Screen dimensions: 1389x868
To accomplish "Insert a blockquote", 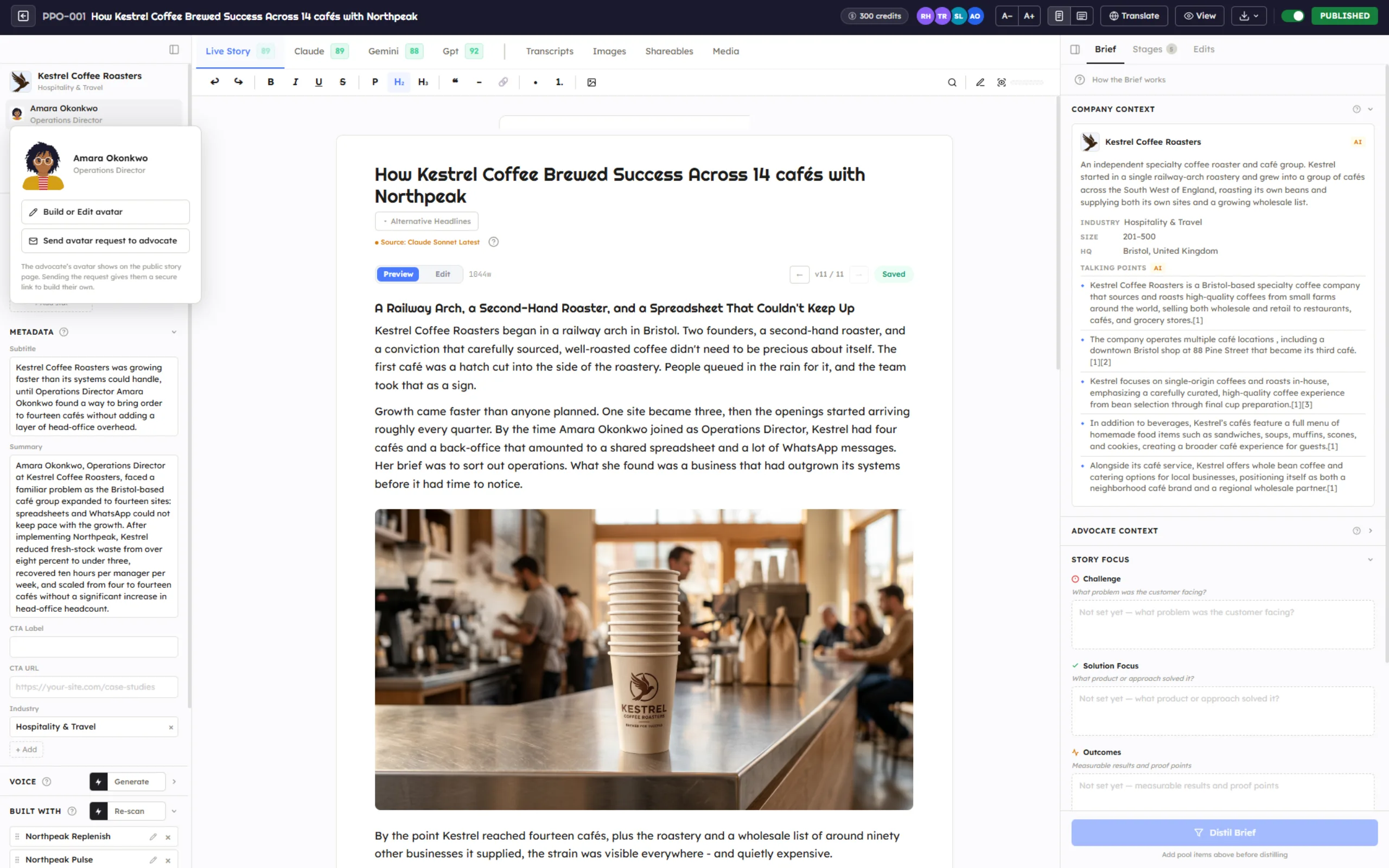I will (455, 82).
